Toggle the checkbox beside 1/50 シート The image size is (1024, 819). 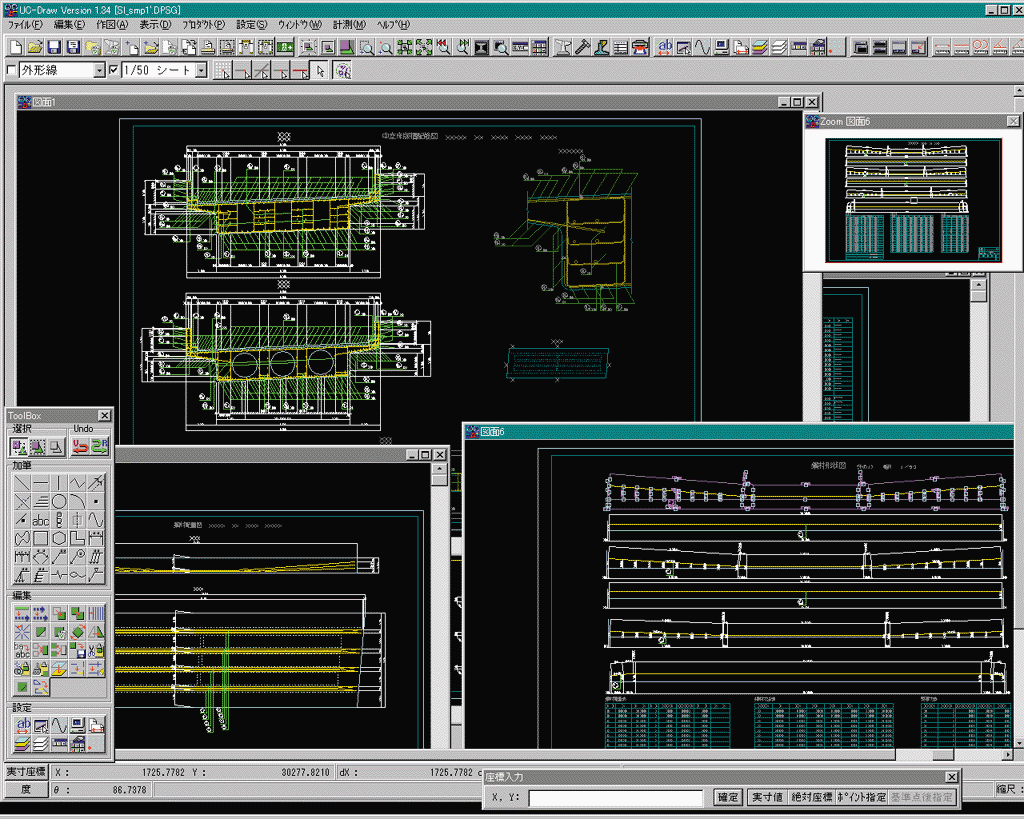coord(113,71)
